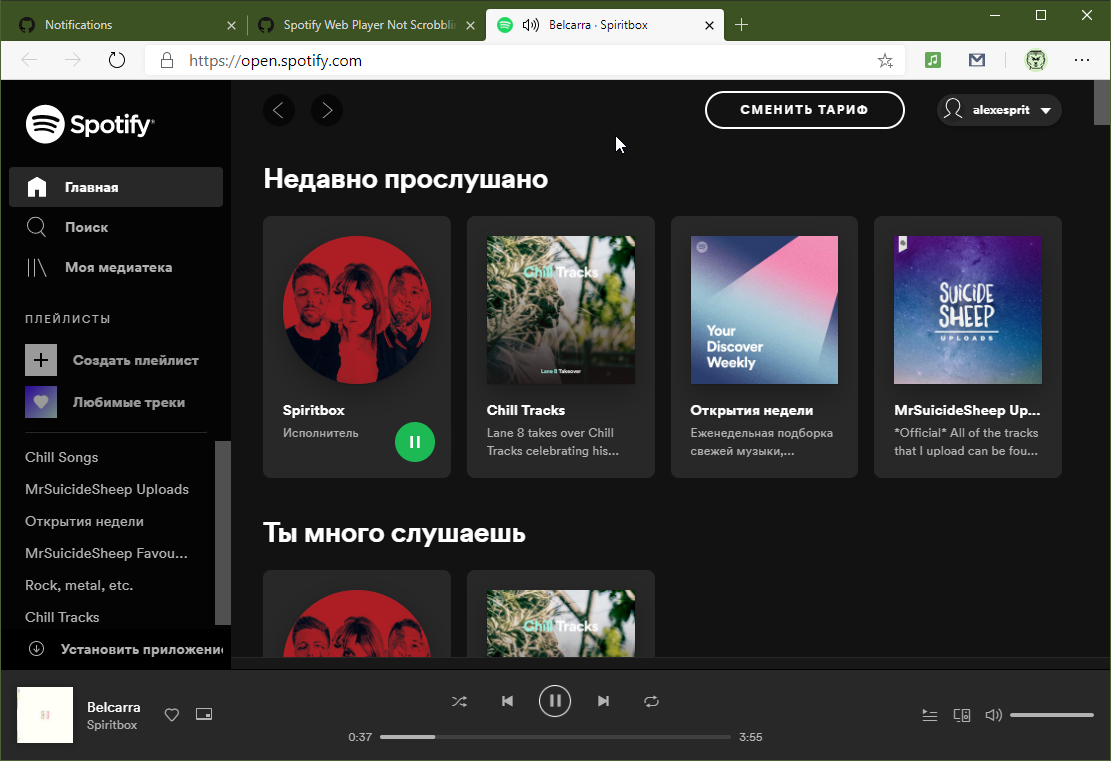Click the sidebar playlist scrollbar
The width and height of the screenshot is (1111, 761).
pyautogui.click(x=222, y=533)
